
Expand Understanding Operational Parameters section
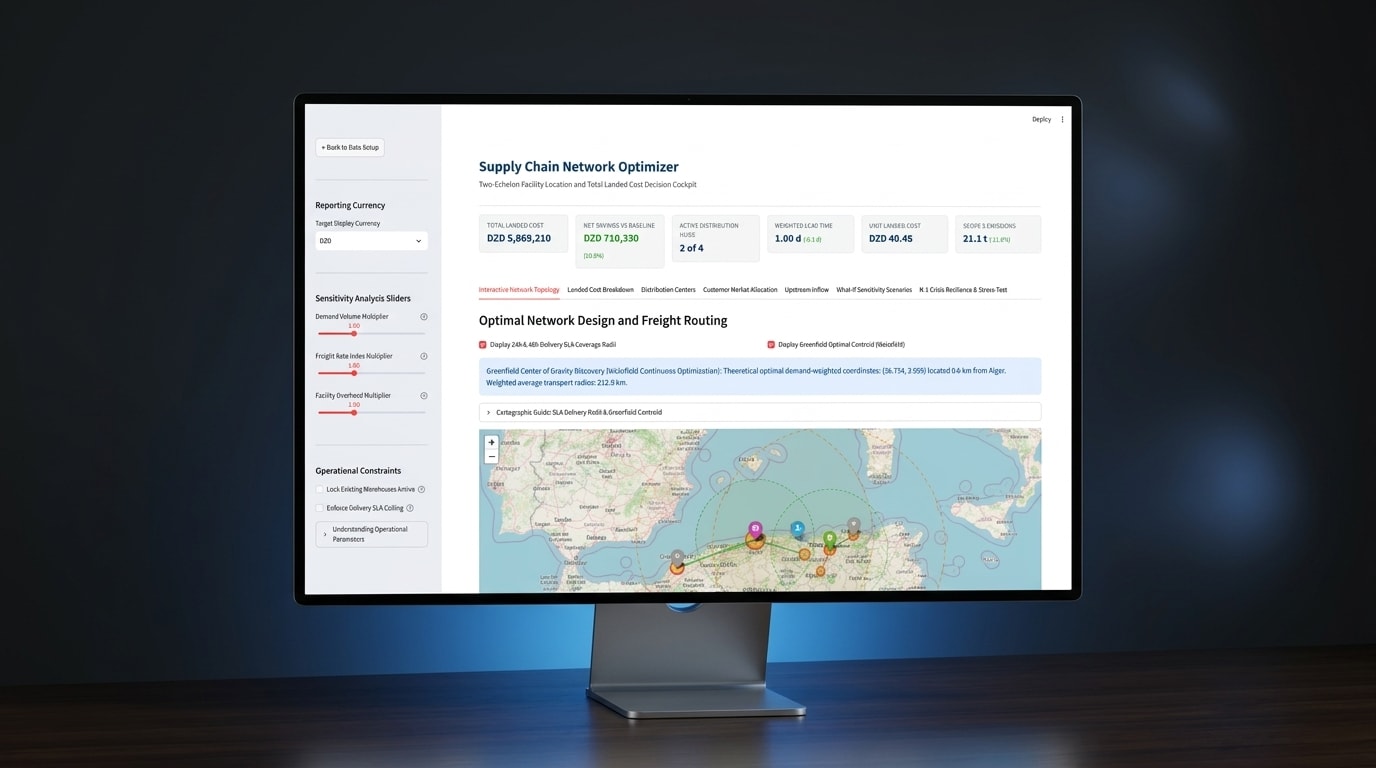(x=371, y=534)
